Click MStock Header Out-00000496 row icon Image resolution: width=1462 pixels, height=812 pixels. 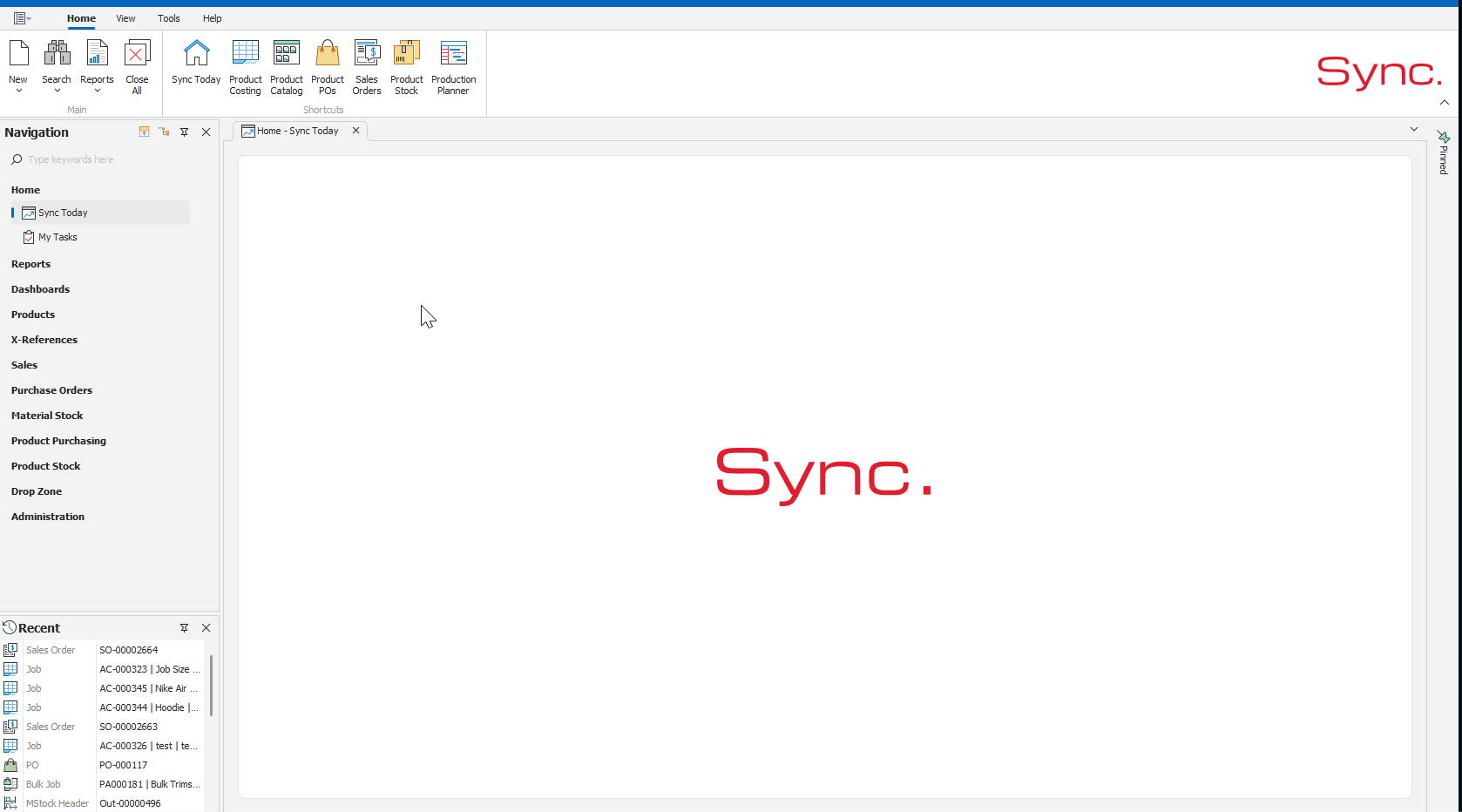tap(10, 803)
